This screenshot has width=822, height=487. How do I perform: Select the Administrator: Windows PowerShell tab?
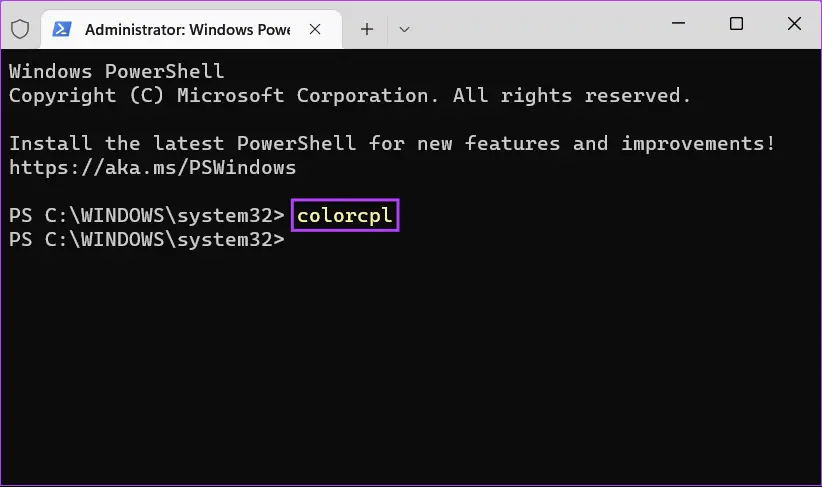point(187,29)
